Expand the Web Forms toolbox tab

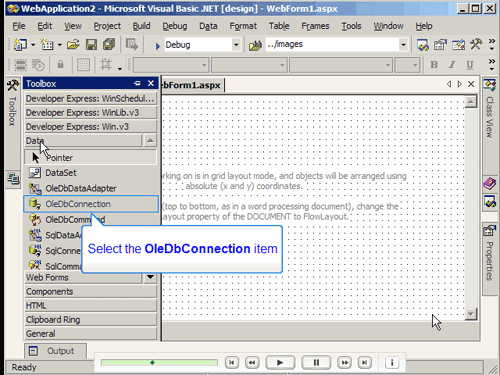pyautogui.click(x=83, y=277)
